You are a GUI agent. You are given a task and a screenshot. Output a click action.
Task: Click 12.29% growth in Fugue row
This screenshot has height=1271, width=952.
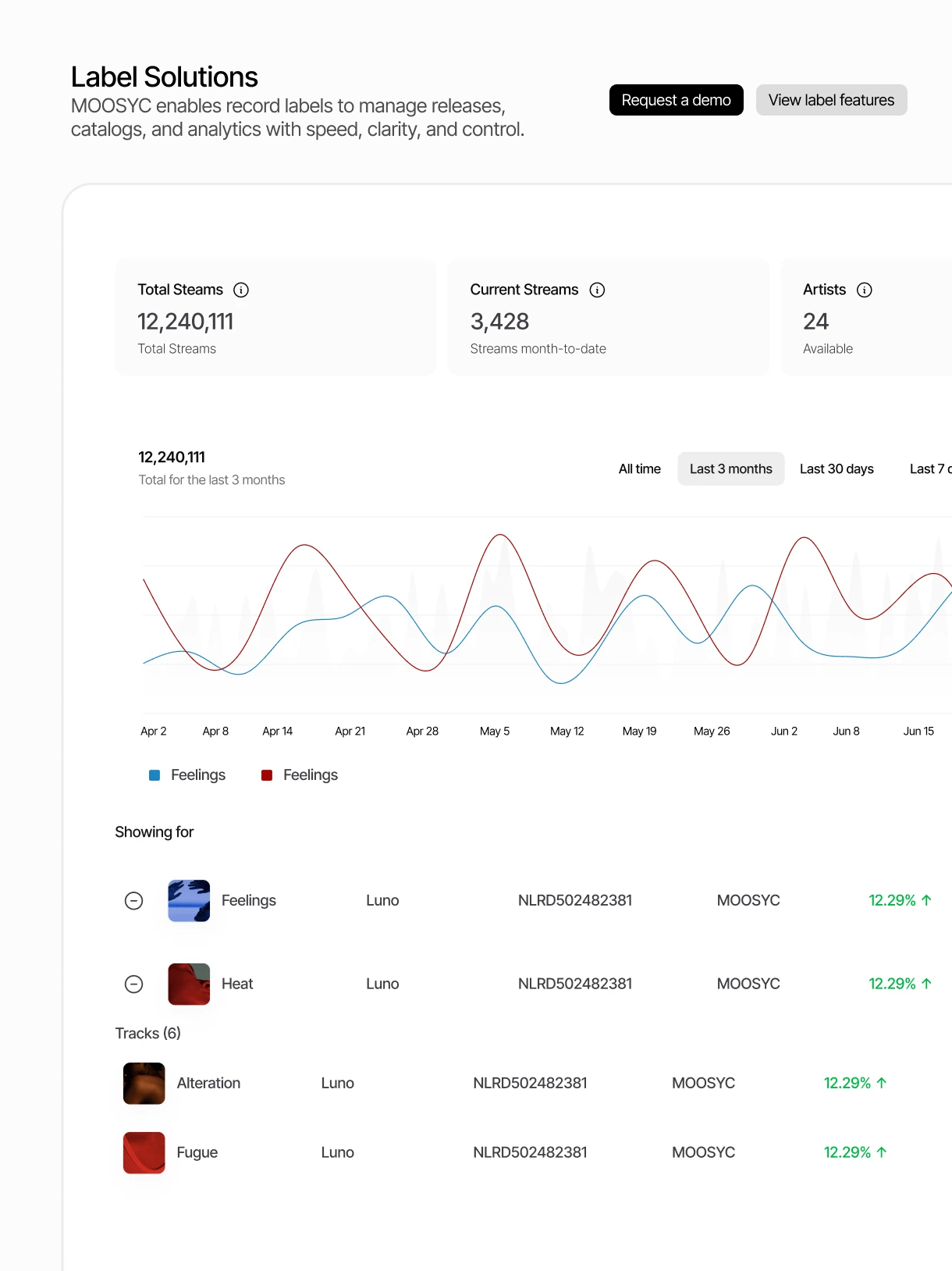(847, 1152)
